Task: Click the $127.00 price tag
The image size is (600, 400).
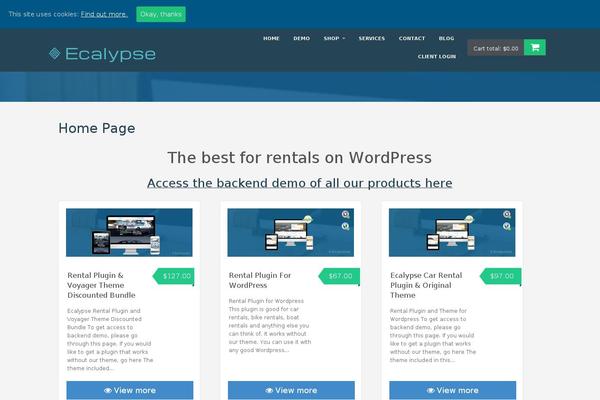Action: 174,276
